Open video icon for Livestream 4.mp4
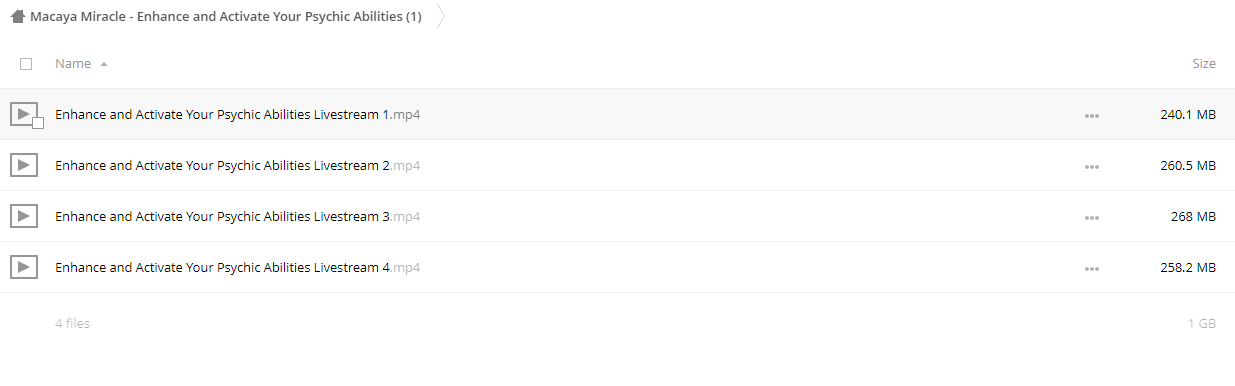 point(24,267)
